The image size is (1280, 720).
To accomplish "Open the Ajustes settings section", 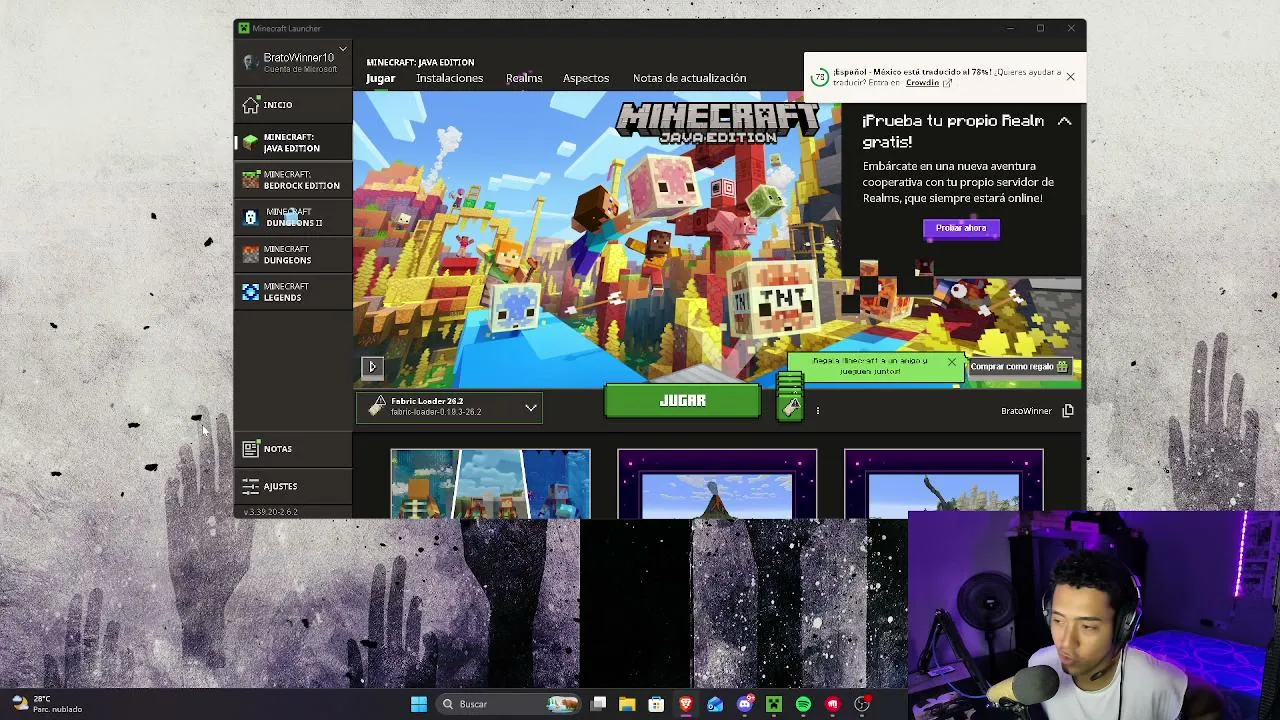I will (293, 486).
